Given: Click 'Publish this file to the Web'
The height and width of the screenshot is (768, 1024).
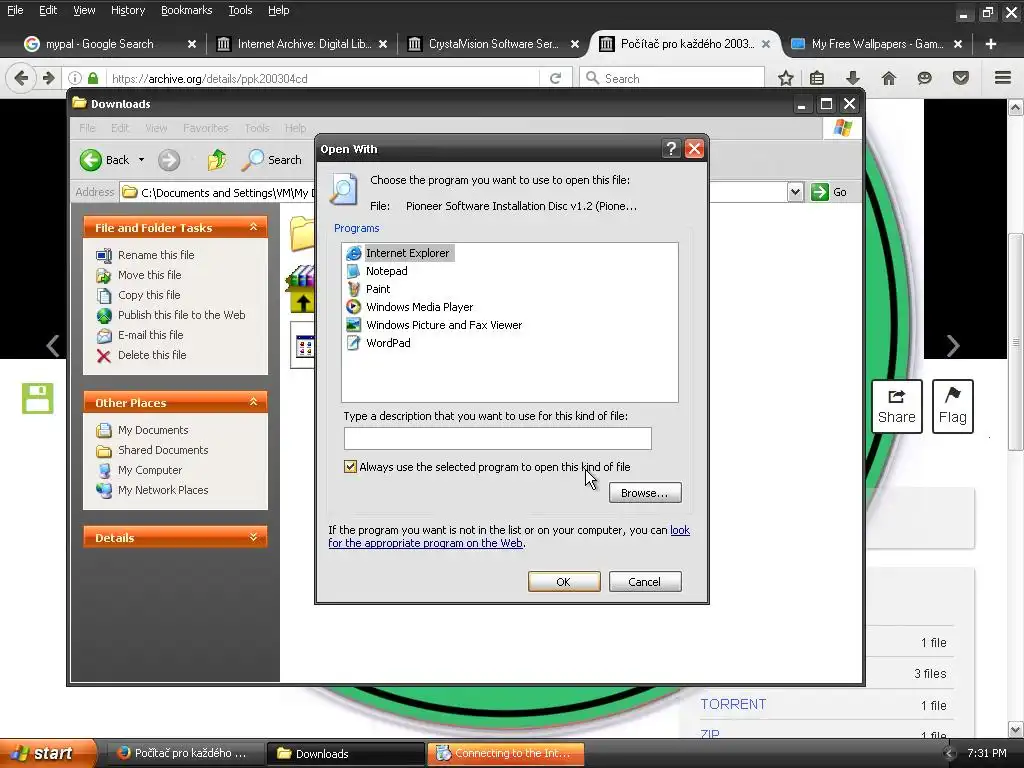Looking at the screenshot, I should [181, 315].
